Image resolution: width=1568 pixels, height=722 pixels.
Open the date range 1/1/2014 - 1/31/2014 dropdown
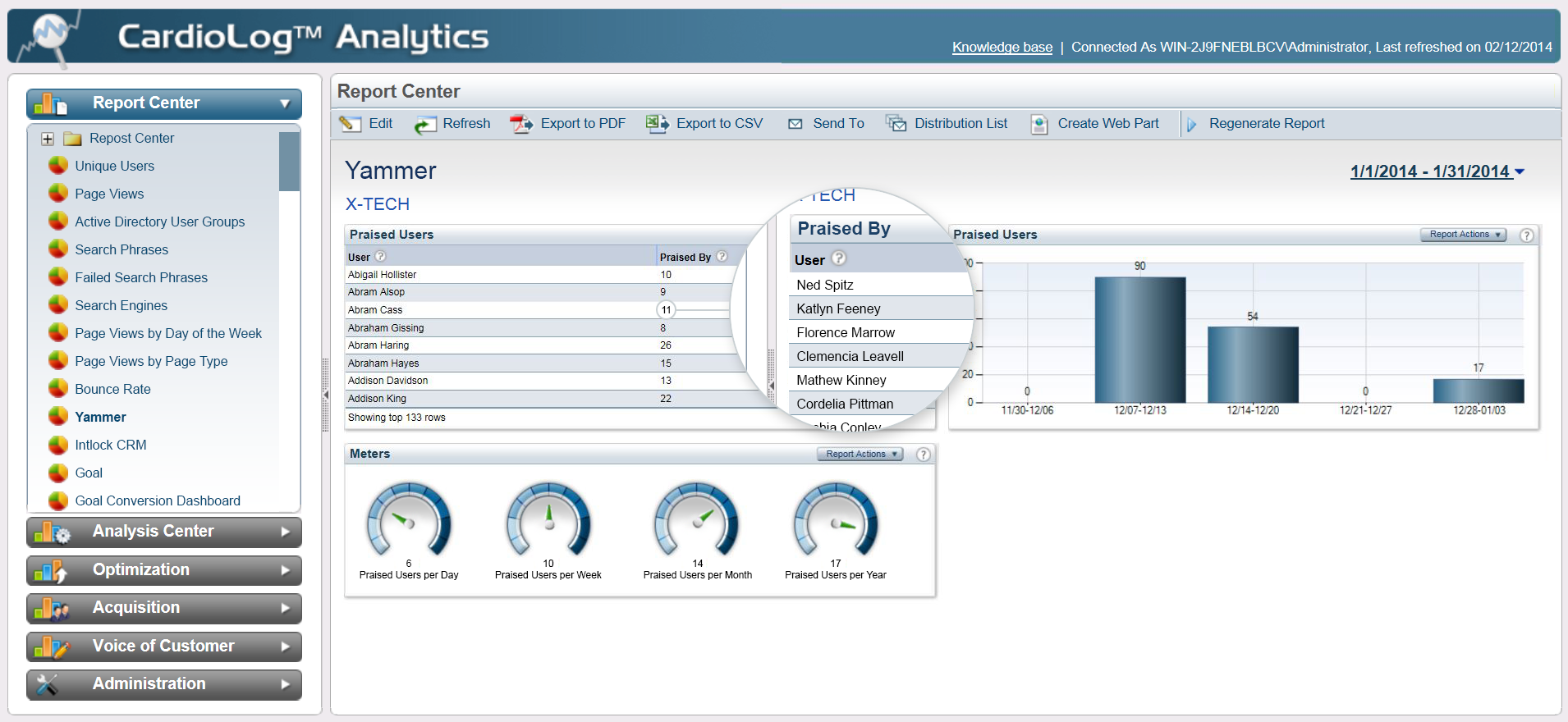tap(1437, 171)
